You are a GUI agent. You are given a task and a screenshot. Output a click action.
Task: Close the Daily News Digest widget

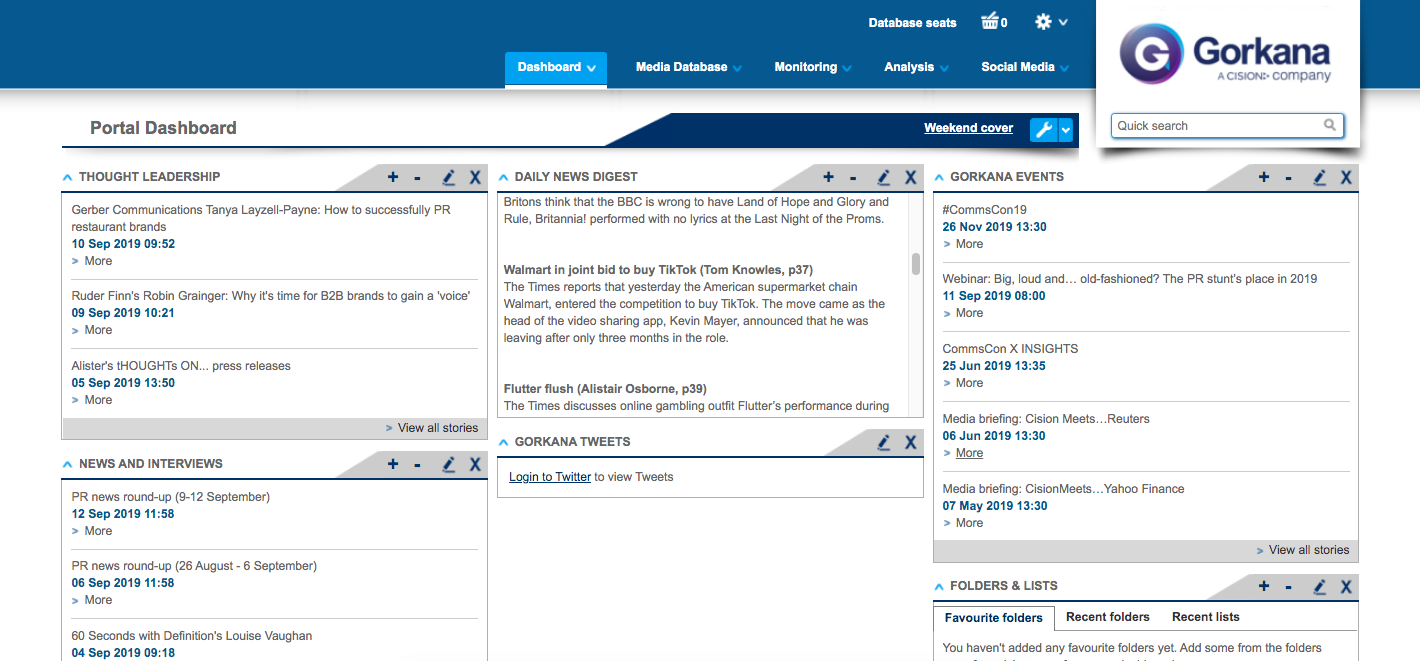coord(910,177)
